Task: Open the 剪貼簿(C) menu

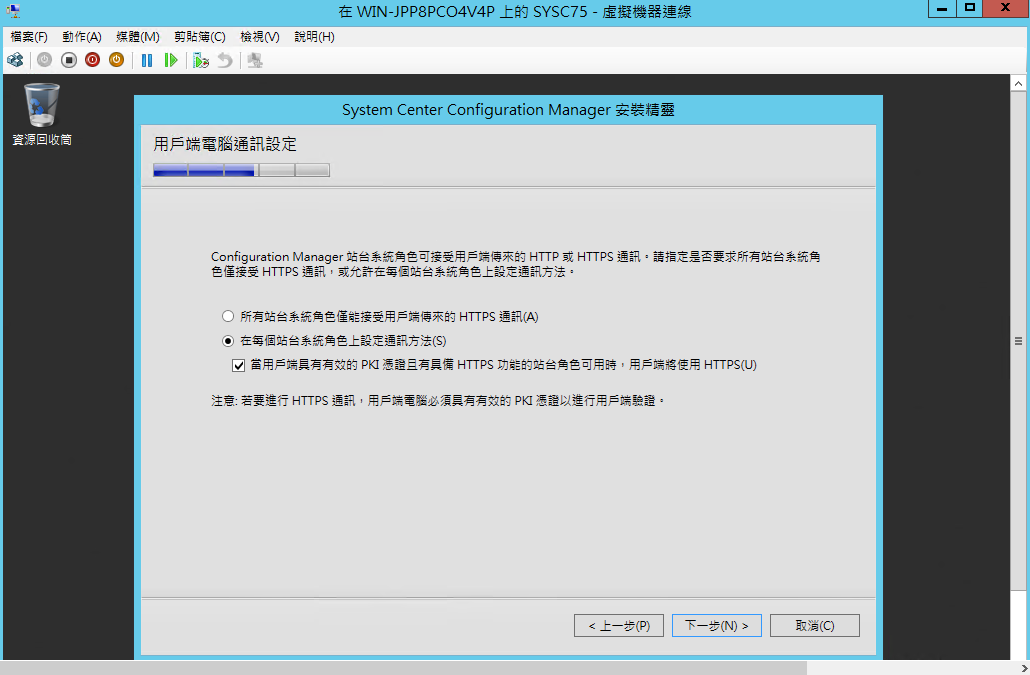Action: (200, 37)
